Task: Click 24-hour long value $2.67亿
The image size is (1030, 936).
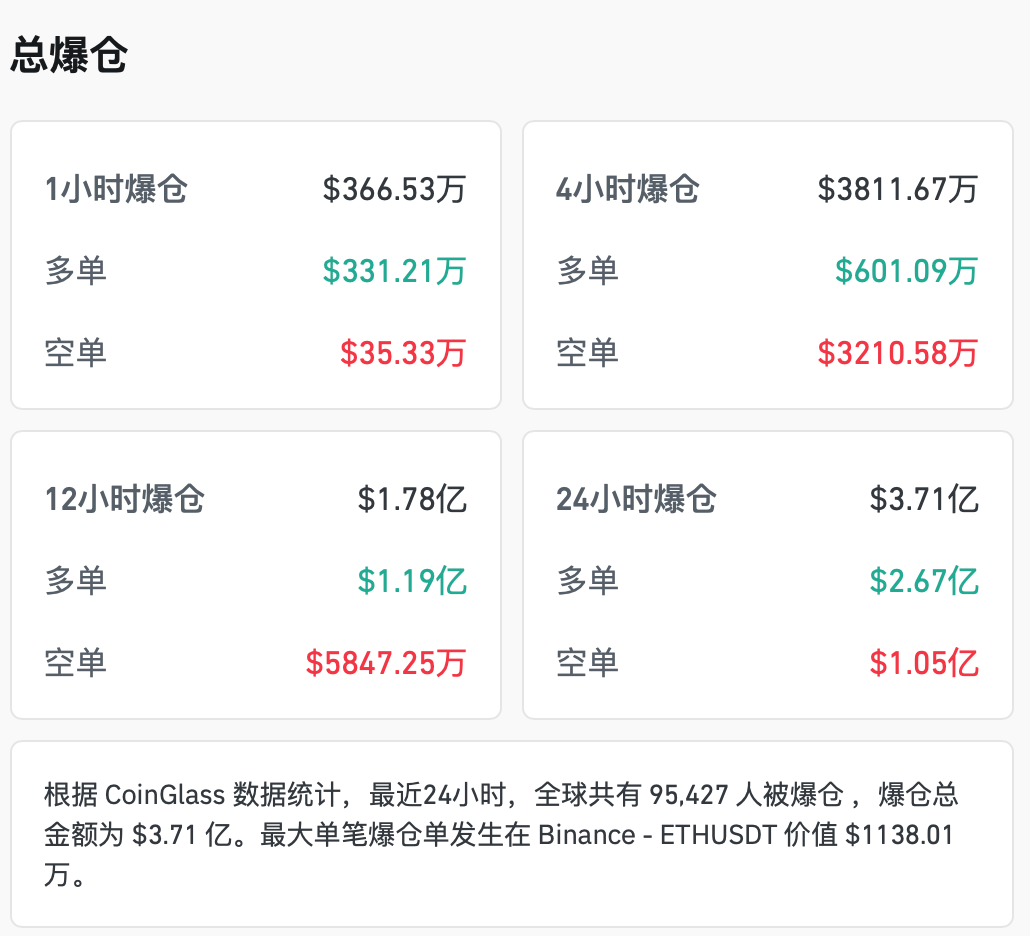Action: click(x=924, y=581)
